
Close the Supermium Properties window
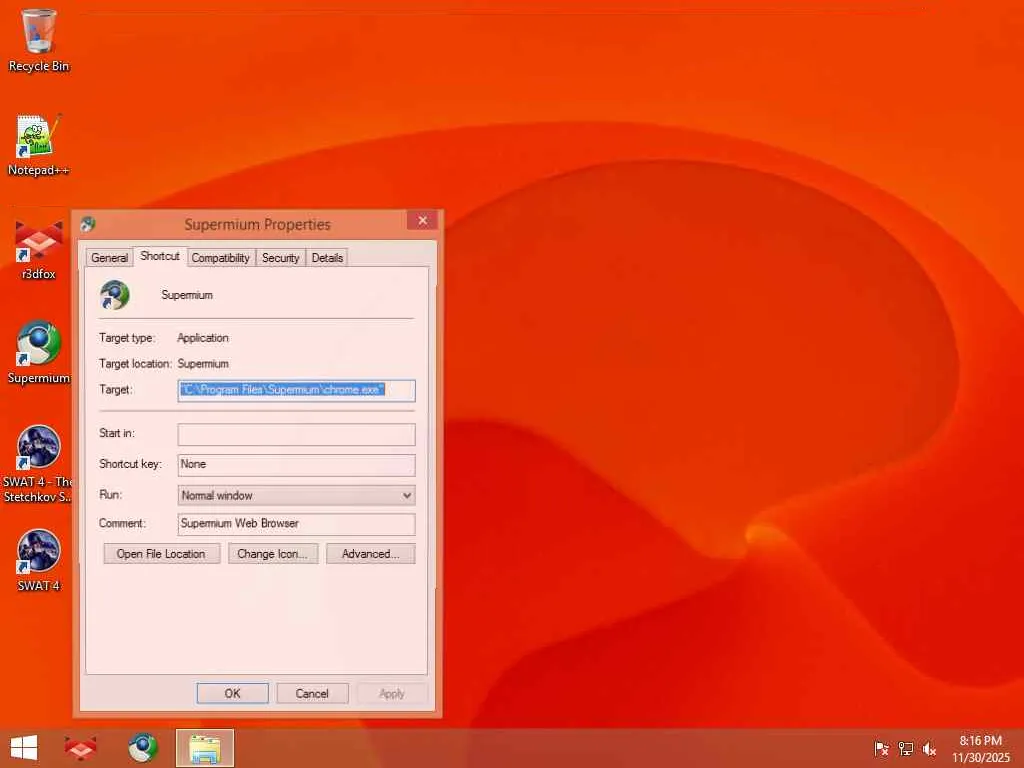click(x=422, y=220)
